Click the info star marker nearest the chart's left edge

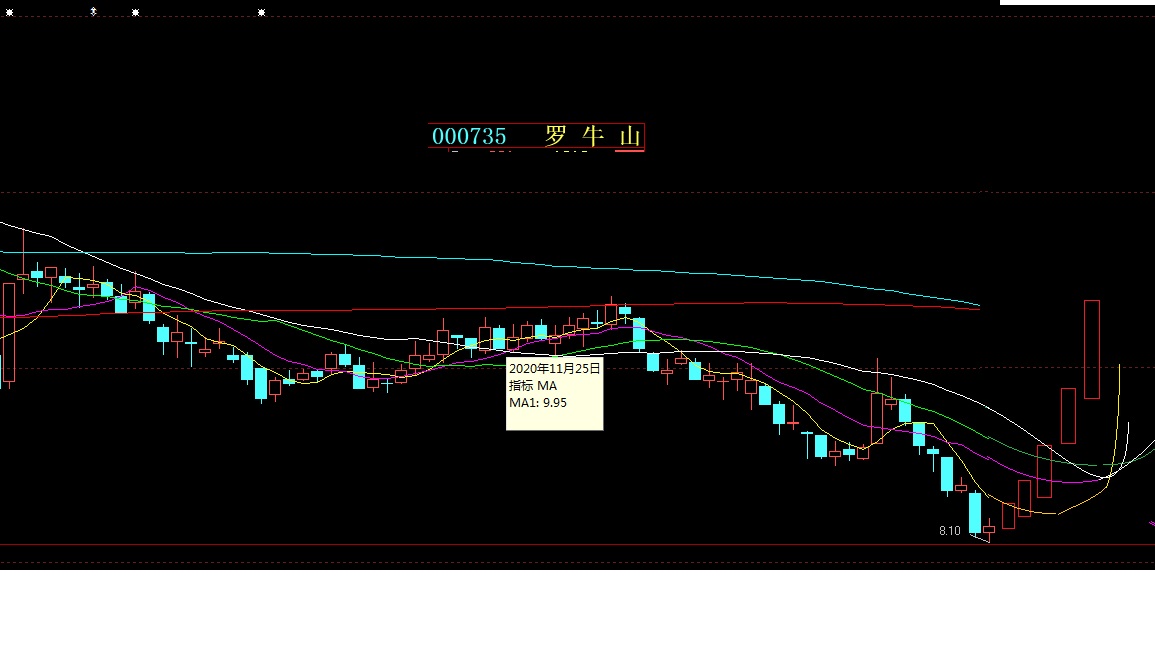(x=10, y=13)
